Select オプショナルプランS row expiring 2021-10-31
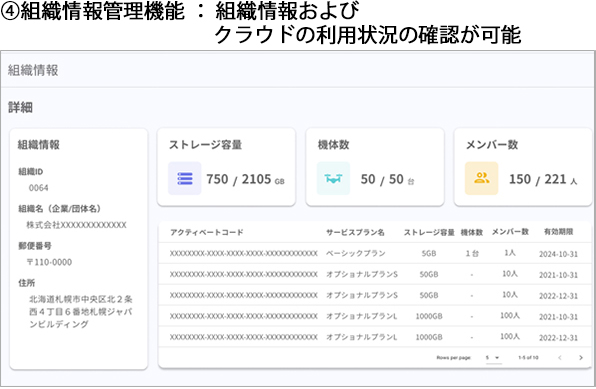 coord(375,274)
